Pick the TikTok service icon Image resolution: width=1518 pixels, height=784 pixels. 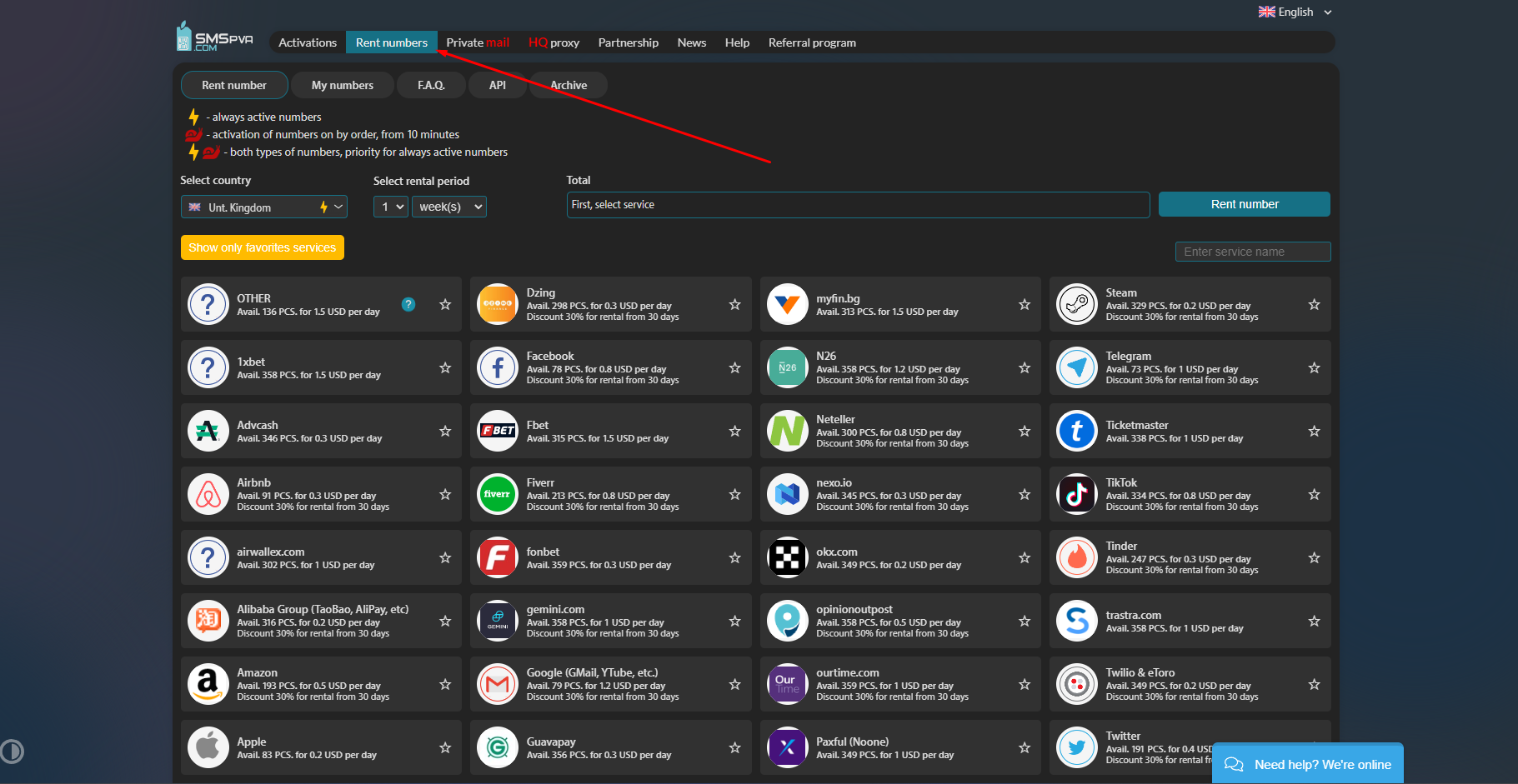[x=1077, y=494]
